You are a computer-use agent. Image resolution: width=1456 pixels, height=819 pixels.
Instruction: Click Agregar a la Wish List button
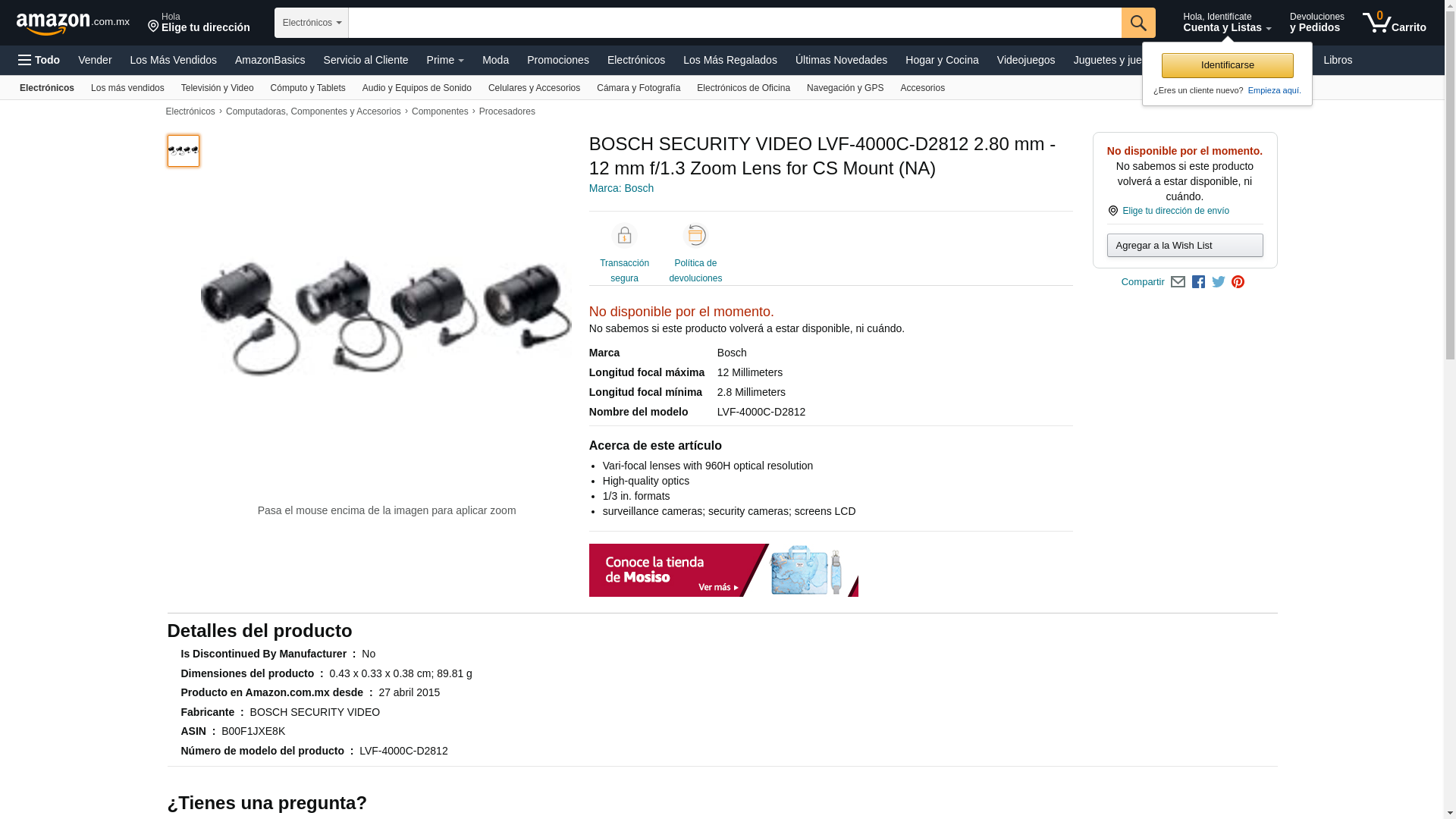coord(1185,245)
